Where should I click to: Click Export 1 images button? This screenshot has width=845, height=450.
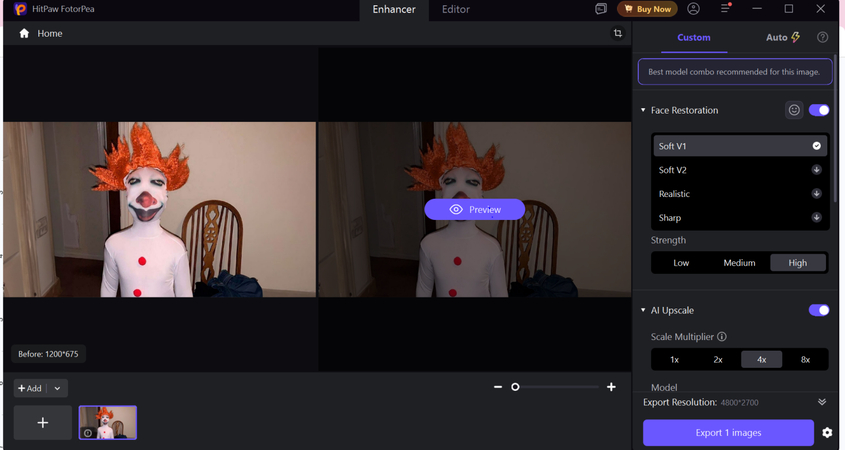[x=728, y=433]
